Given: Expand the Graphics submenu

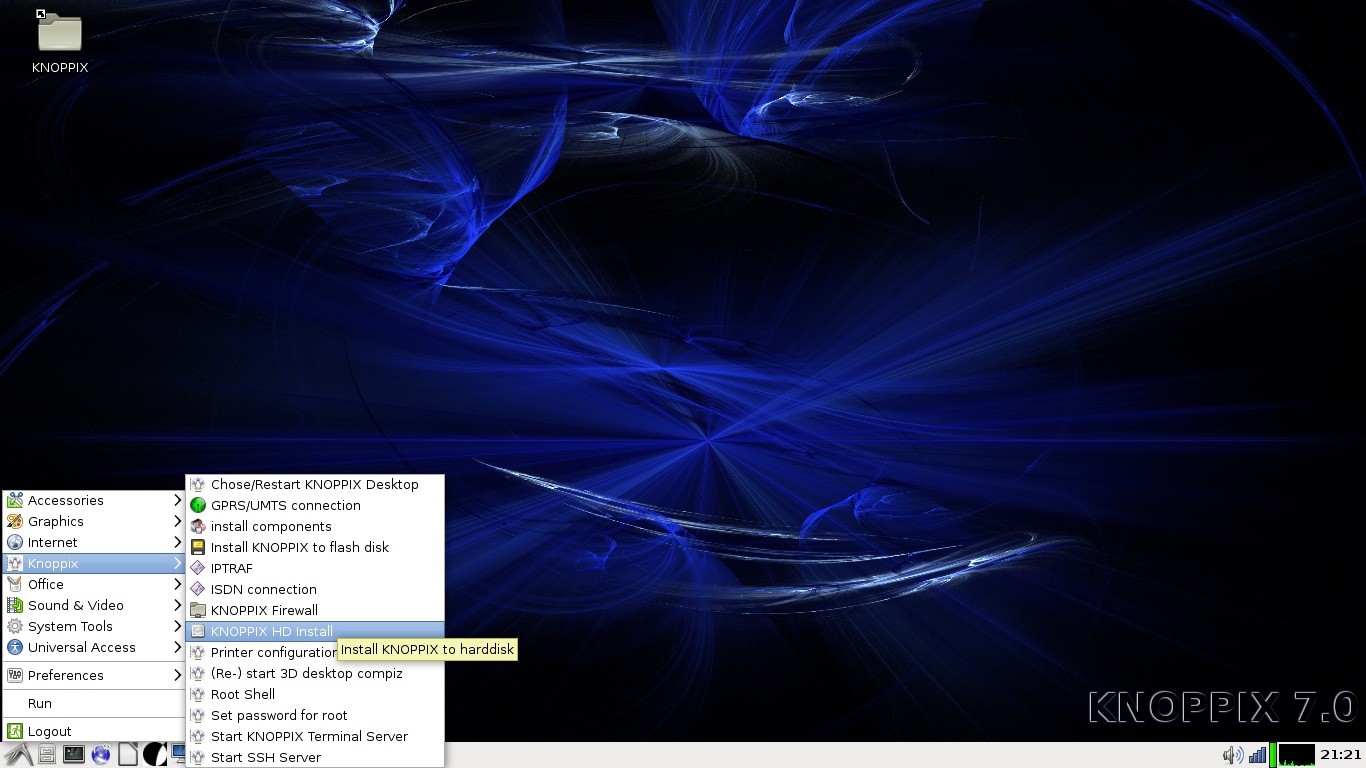Looking at the screenshot, I should (x=93, y=521).
